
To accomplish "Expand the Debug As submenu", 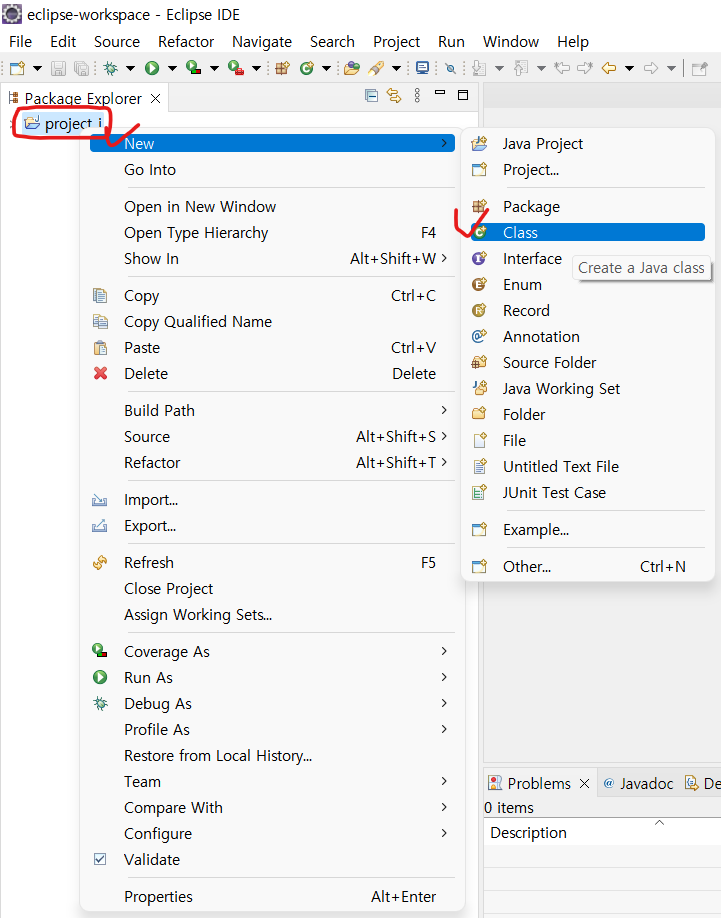I will point(272,704).
